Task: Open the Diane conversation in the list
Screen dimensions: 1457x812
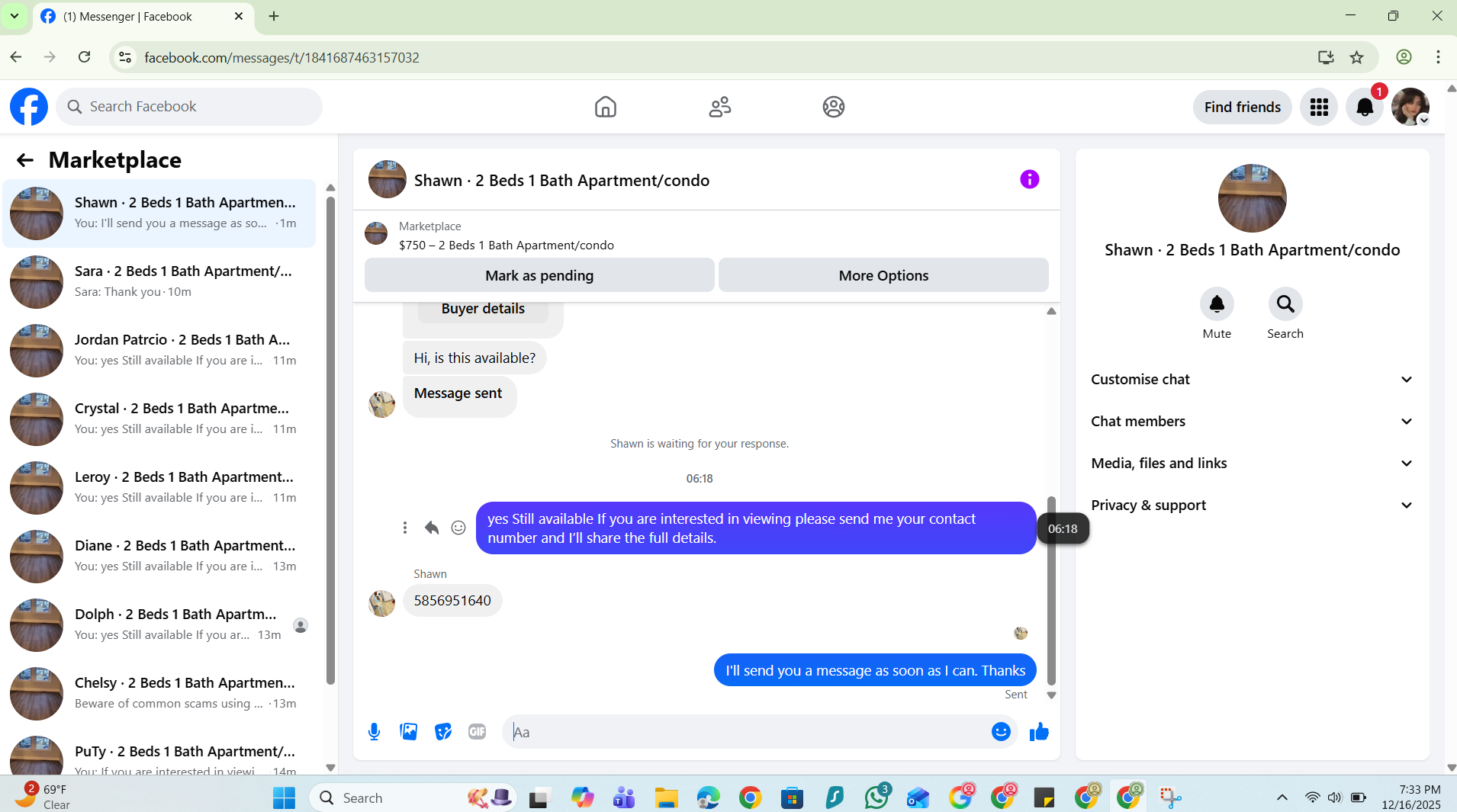Action: point(159,557)
